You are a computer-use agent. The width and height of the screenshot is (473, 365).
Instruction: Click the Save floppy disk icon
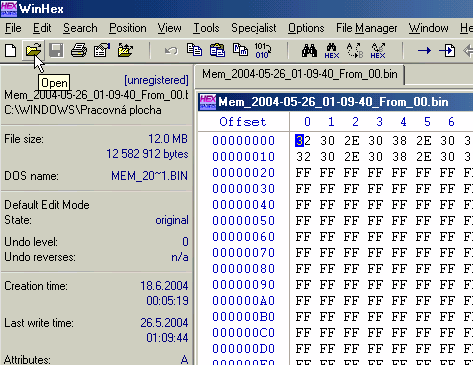[x=56, y=51]
